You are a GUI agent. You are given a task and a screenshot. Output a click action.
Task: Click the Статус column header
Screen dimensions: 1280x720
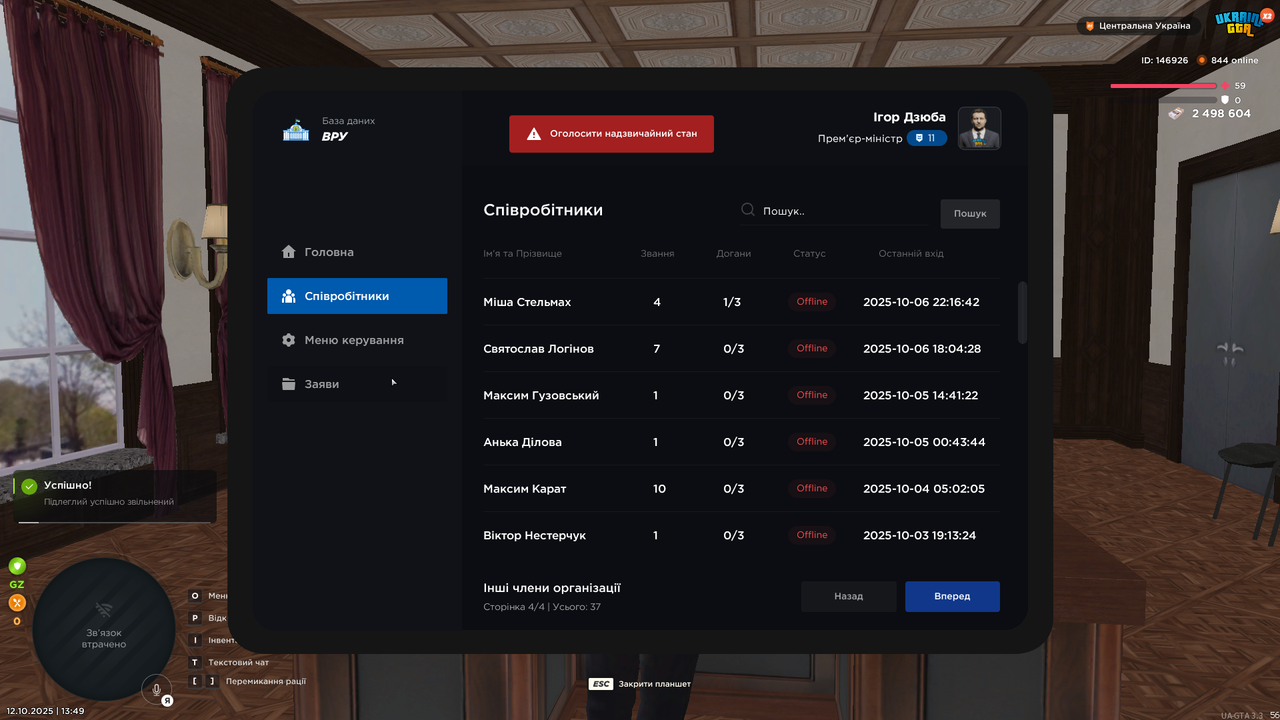pyautogui.click(x=809, y=254)
